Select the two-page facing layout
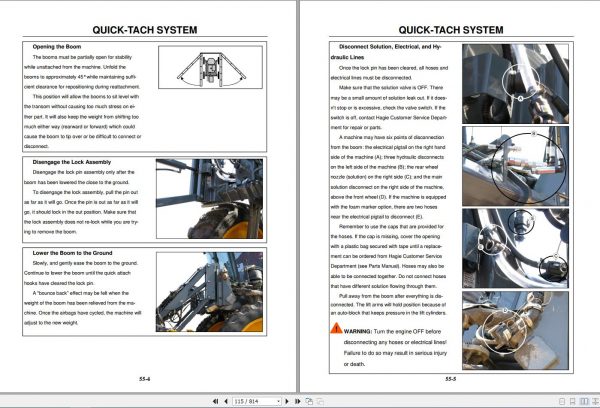 click(584, 401)
